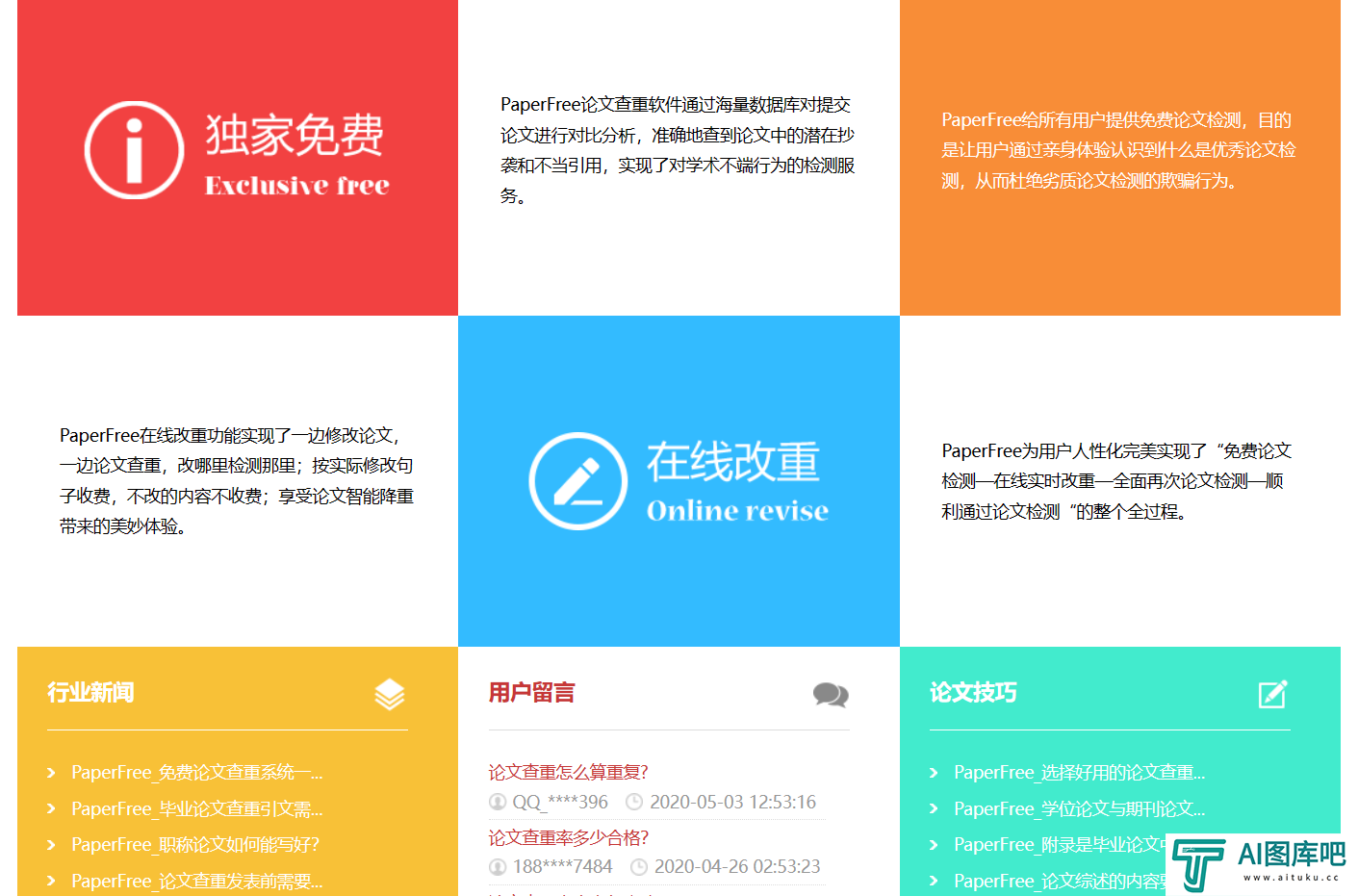1358x896 pixels.
Task: Click the 行业新闻 section heading
Action: click(91, 693)
